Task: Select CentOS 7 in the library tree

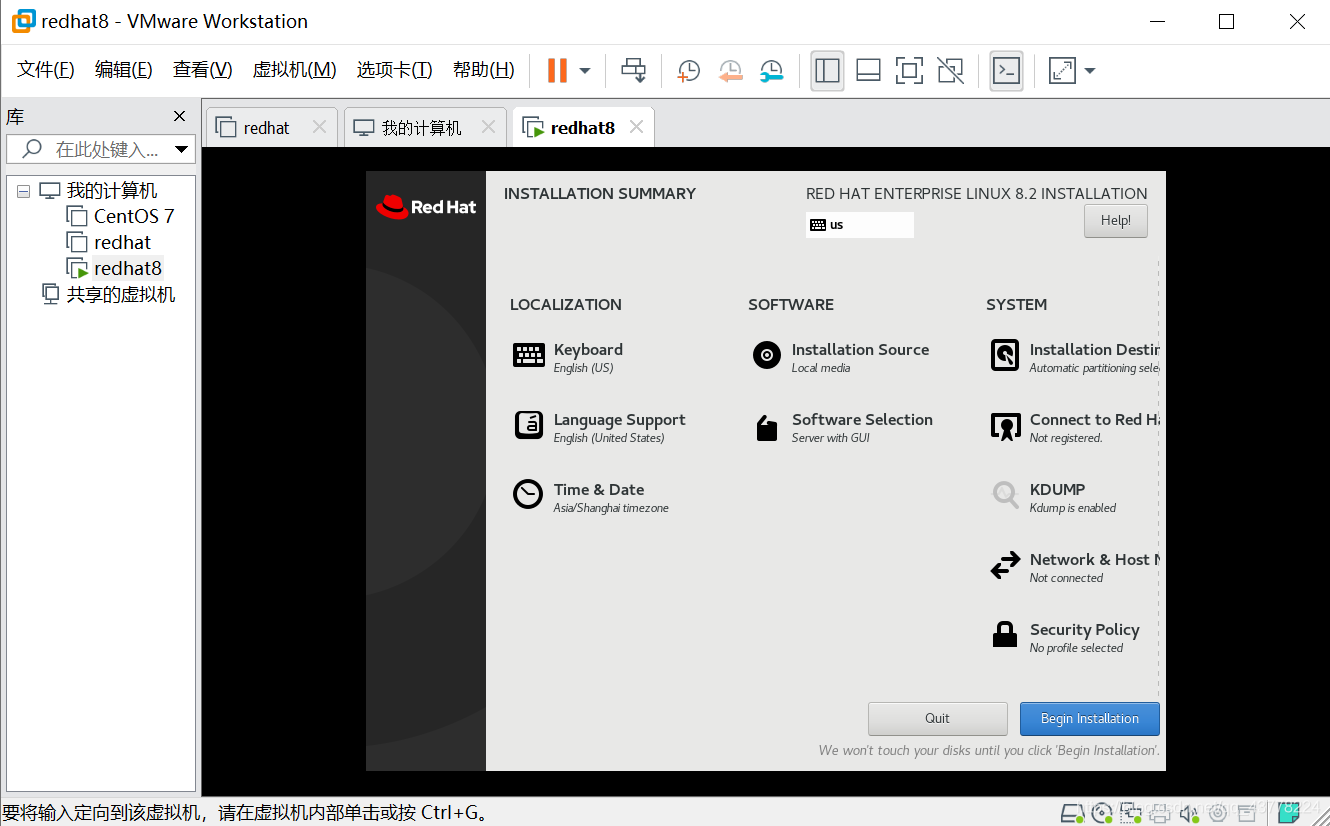Action: pos(134,216)
